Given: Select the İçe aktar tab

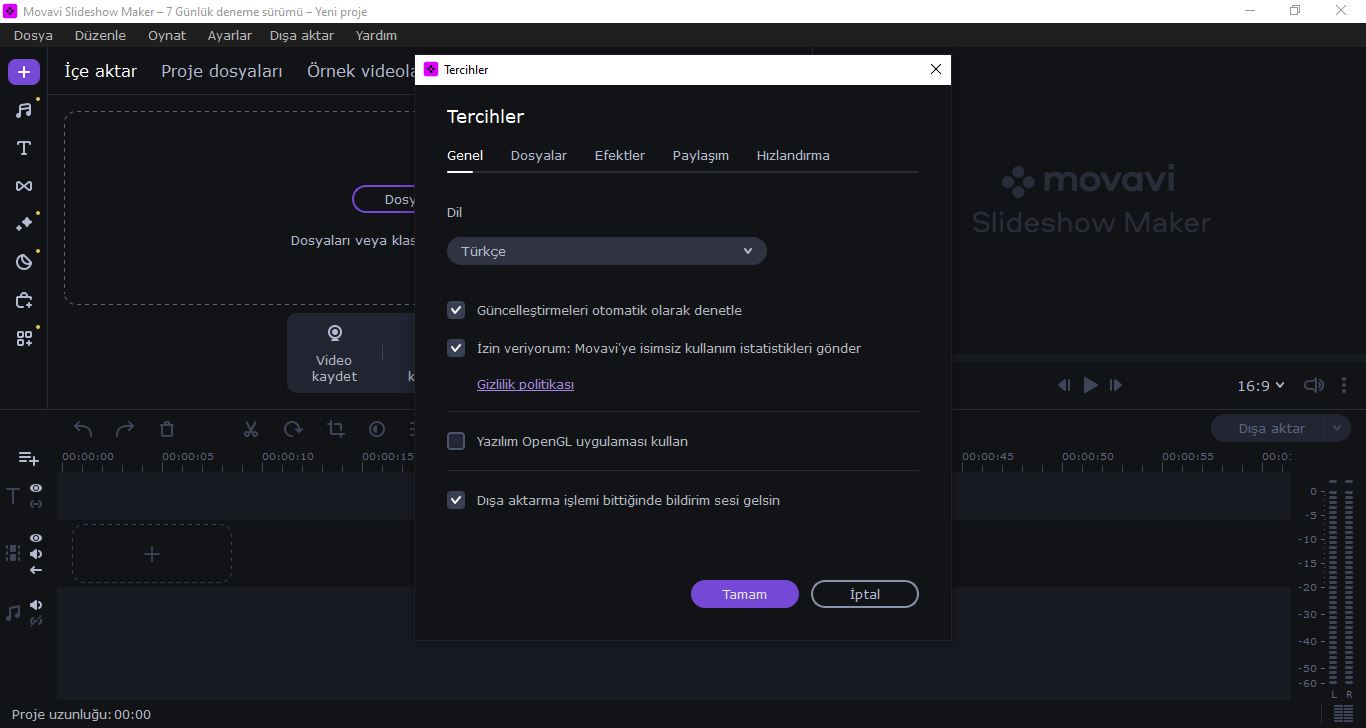Looking at the screenshot, I should pyautogui.click(x=100, y=71).
